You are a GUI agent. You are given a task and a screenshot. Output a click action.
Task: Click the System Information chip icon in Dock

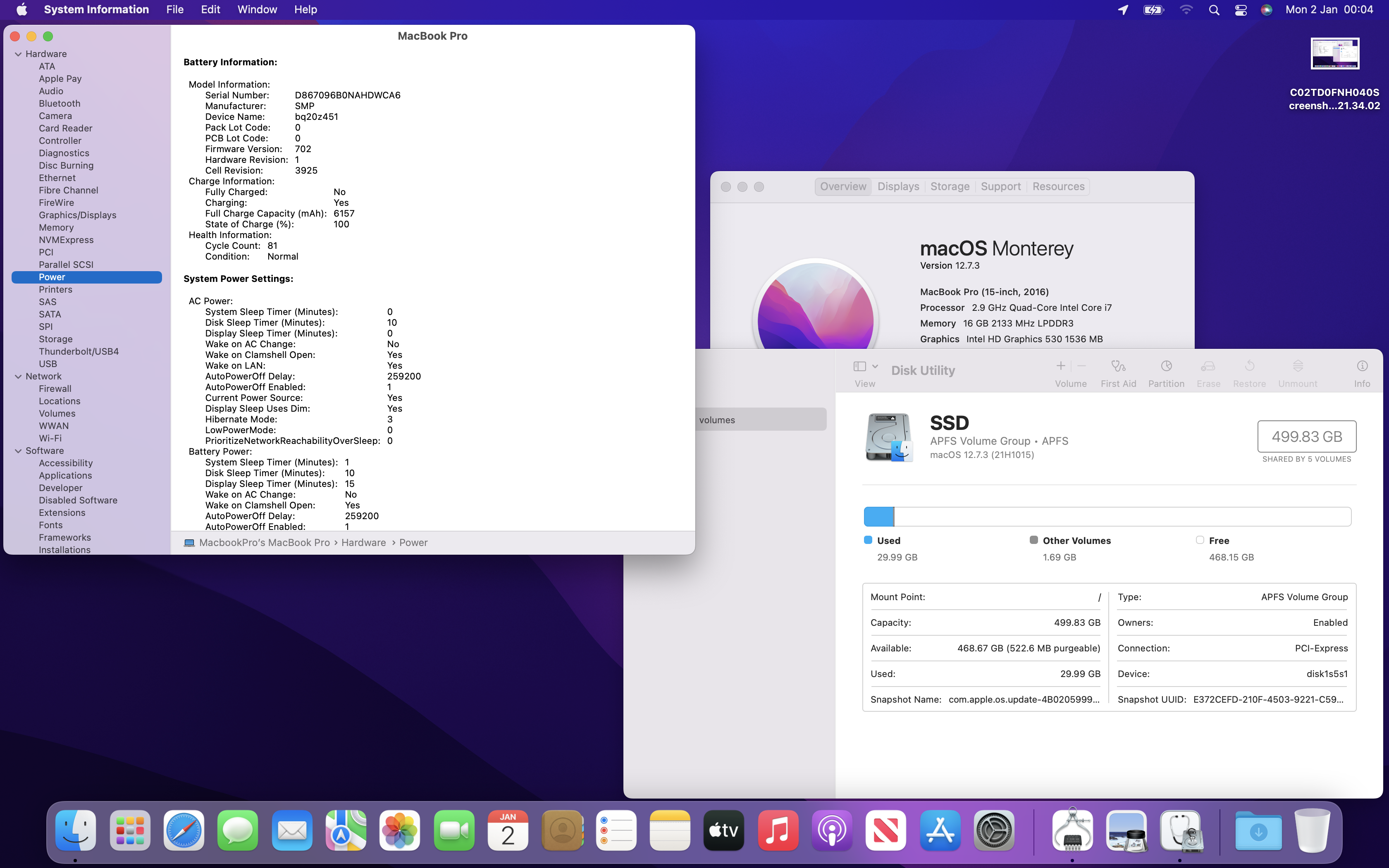click(1072, 830)
